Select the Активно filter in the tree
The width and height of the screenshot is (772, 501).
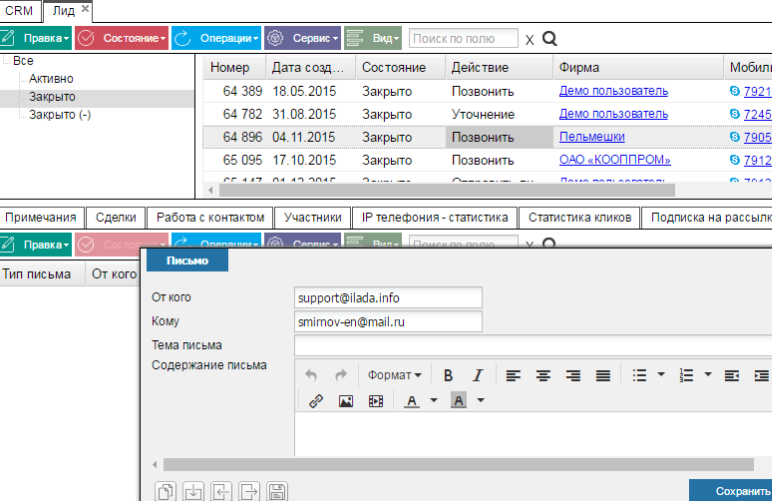point(51,79)
